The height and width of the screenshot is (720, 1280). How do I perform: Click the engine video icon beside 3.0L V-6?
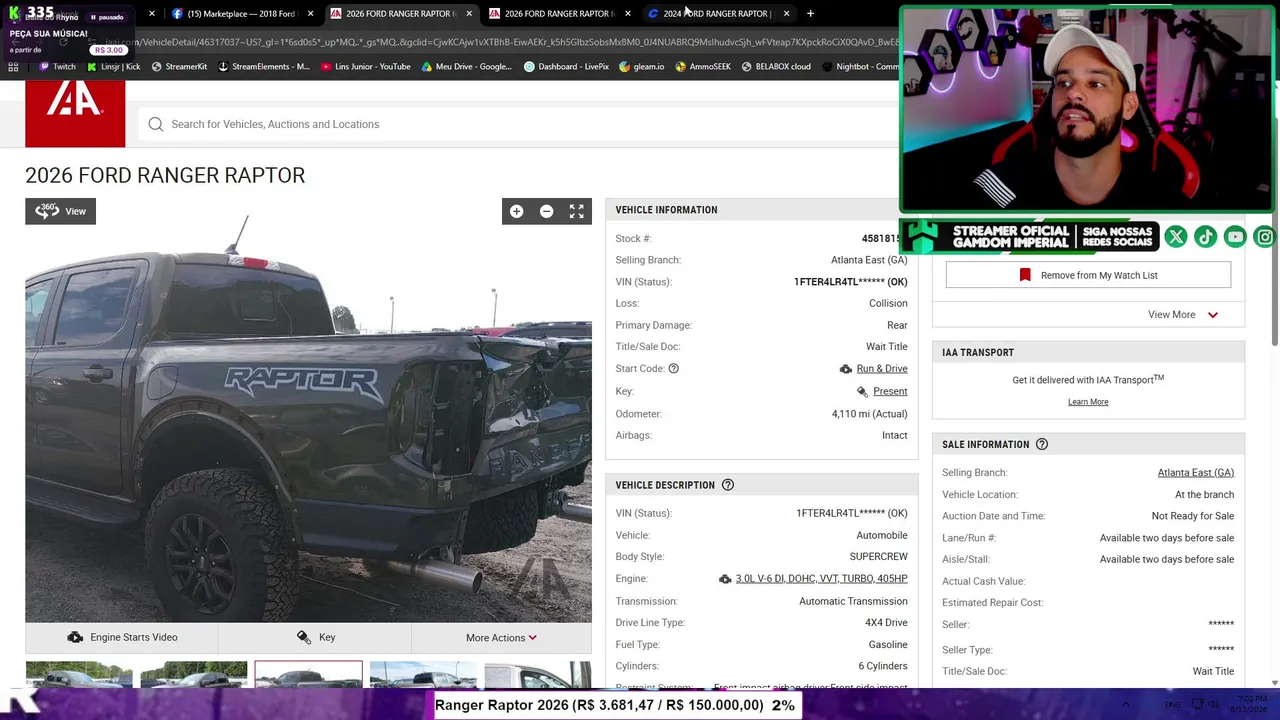[725, 579]
